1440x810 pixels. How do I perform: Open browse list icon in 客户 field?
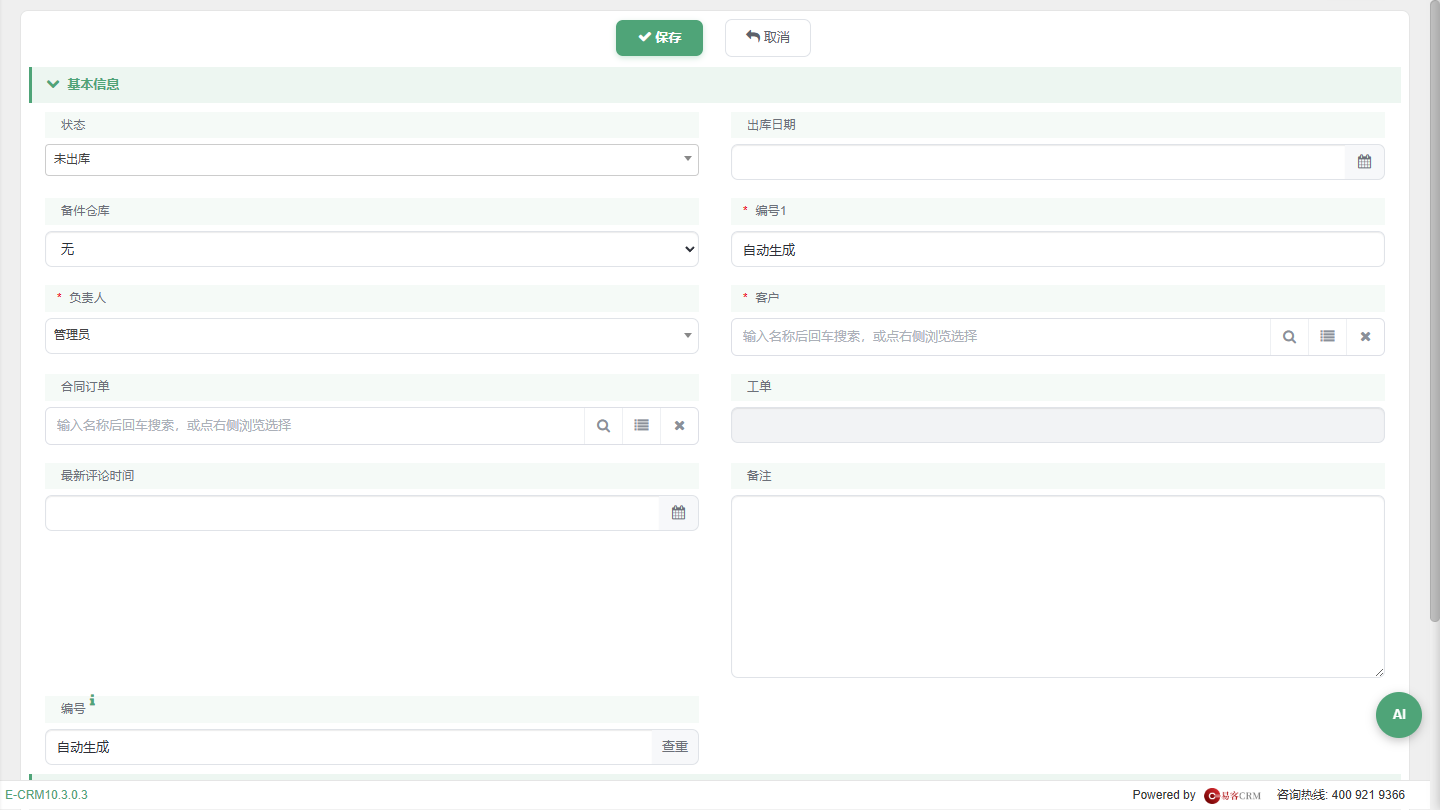point(1327,337)
